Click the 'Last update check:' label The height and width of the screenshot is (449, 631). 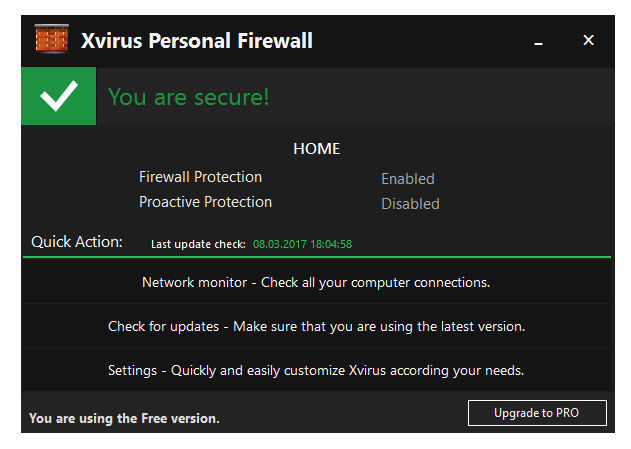(x=198, y=243)
